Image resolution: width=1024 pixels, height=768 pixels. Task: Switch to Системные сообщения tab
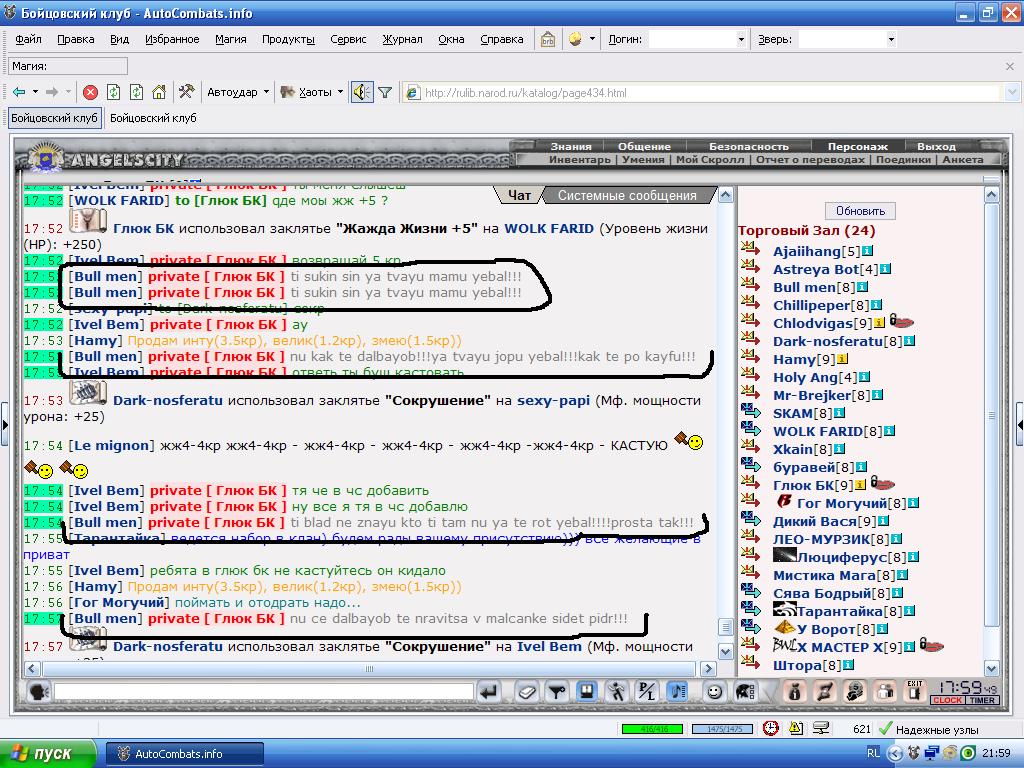click(627, 195)
